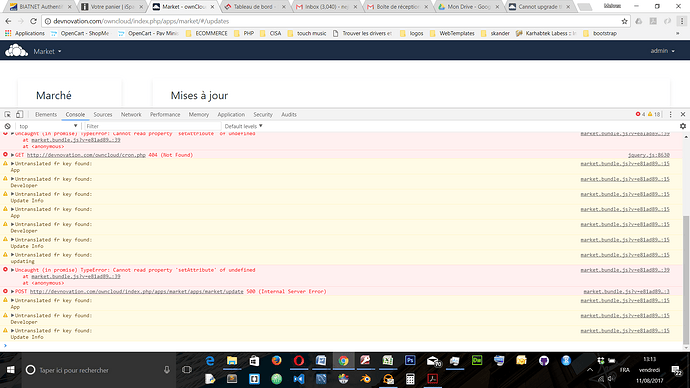
Task: Open the market.bundle.js:3 source link
Action: (626, 291)
